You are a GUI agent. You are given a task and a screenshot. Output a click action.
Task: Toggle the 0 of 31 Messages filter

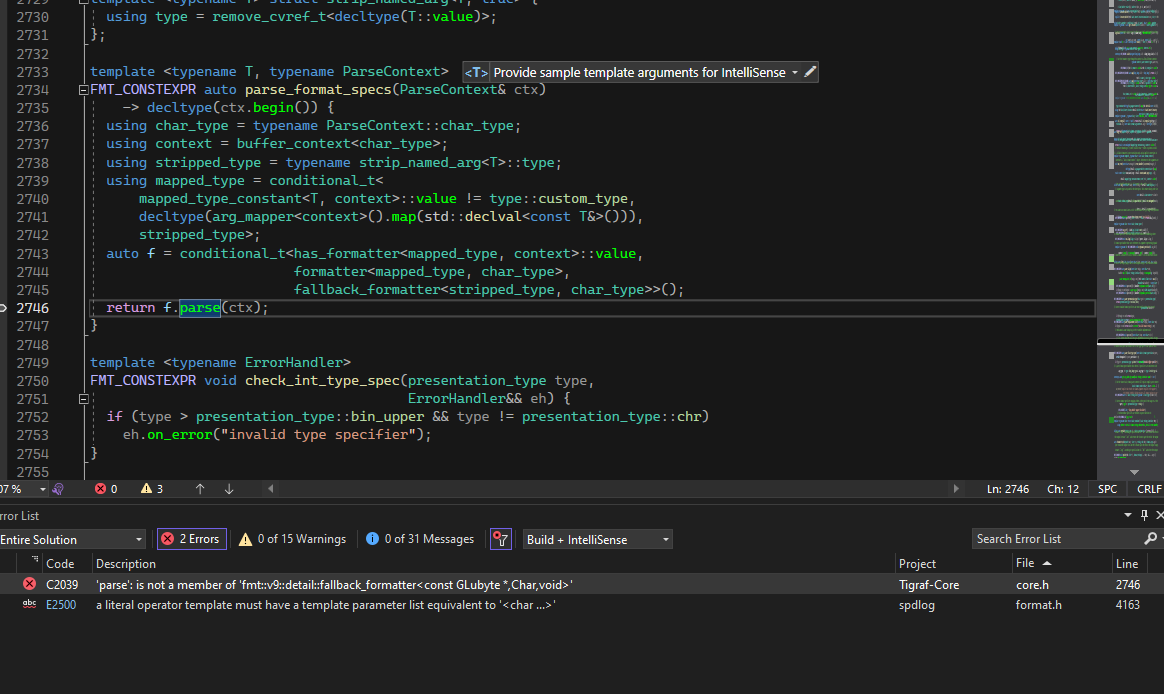pos(419,538)
